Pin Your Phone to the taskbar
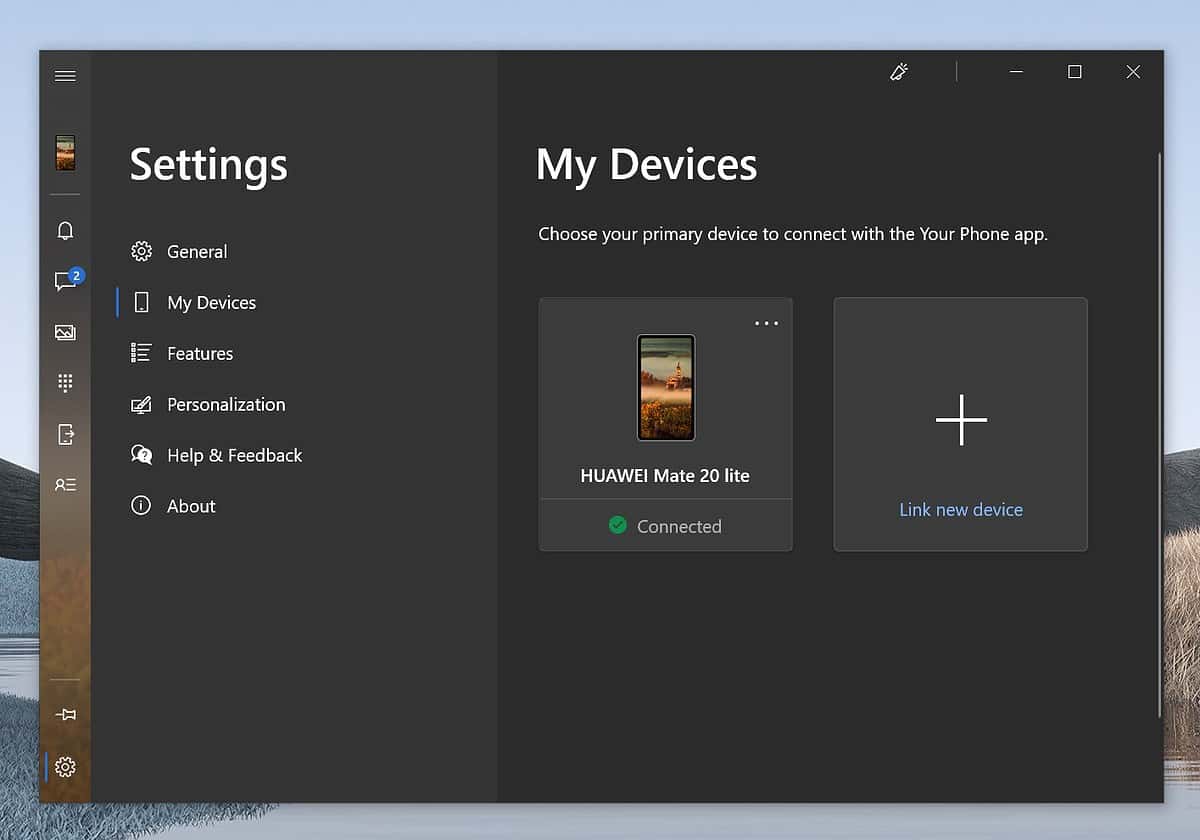 (x=65, y=714)
